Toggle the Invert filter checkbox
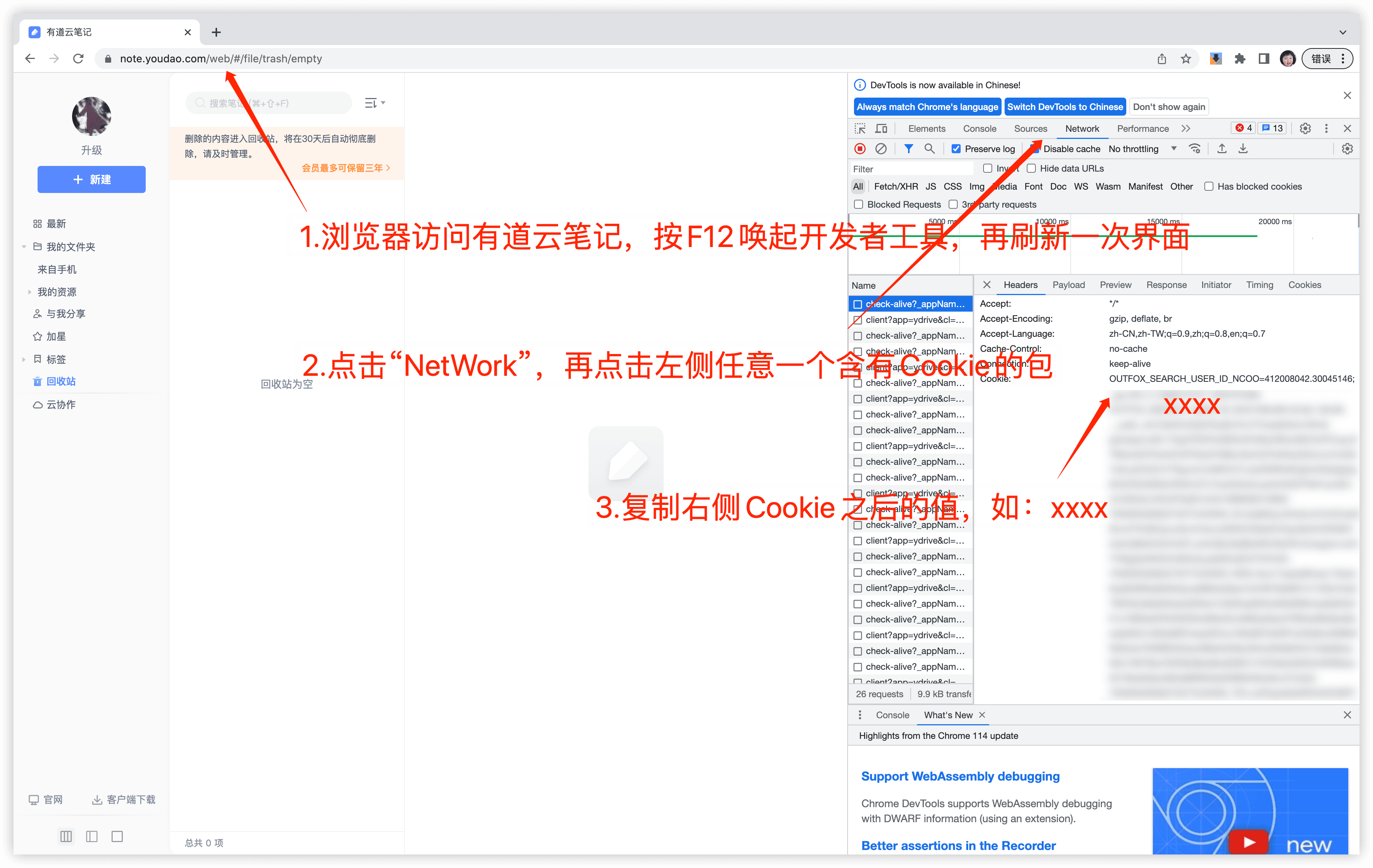1373x868 pixels. coord(988,169)
